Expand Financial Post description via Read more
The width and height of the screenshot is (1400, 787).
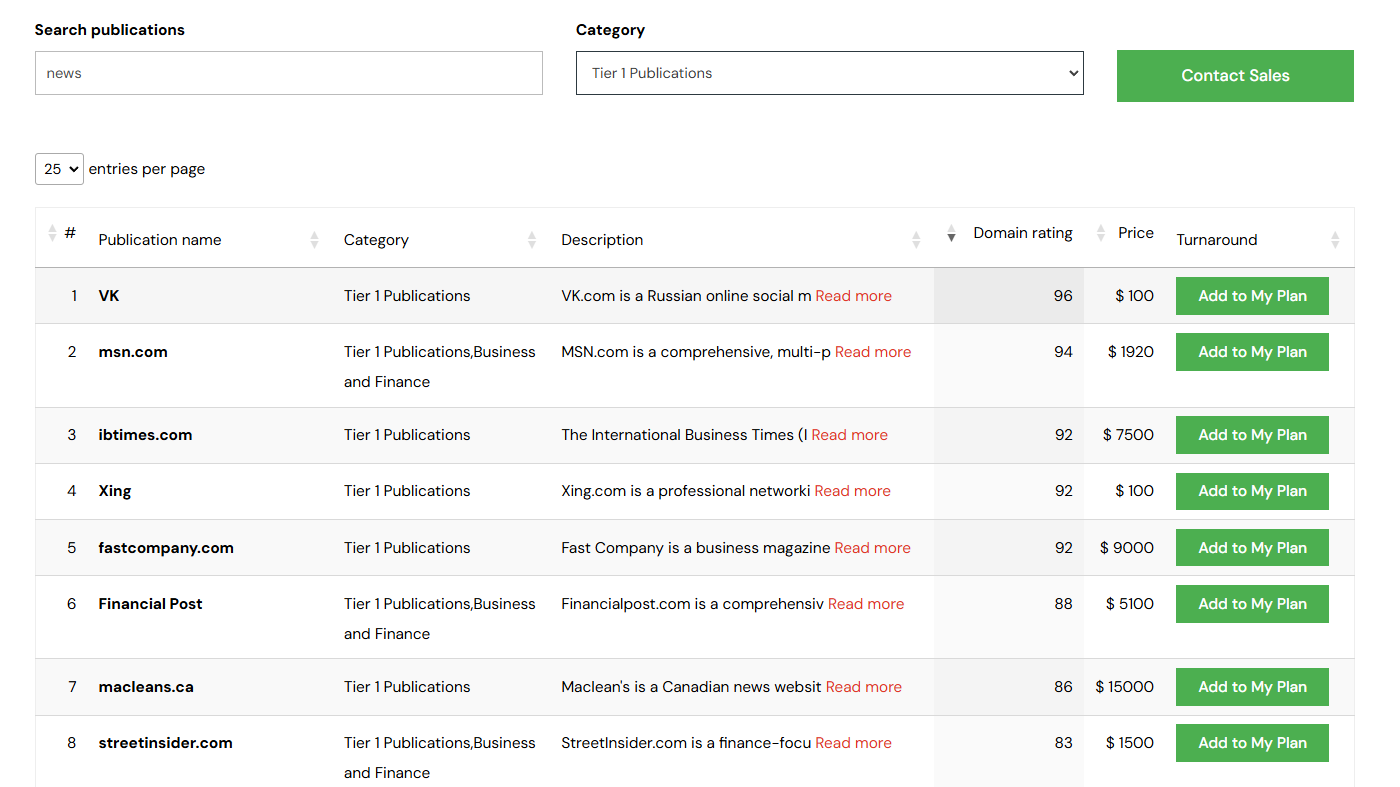coord(865,604)
